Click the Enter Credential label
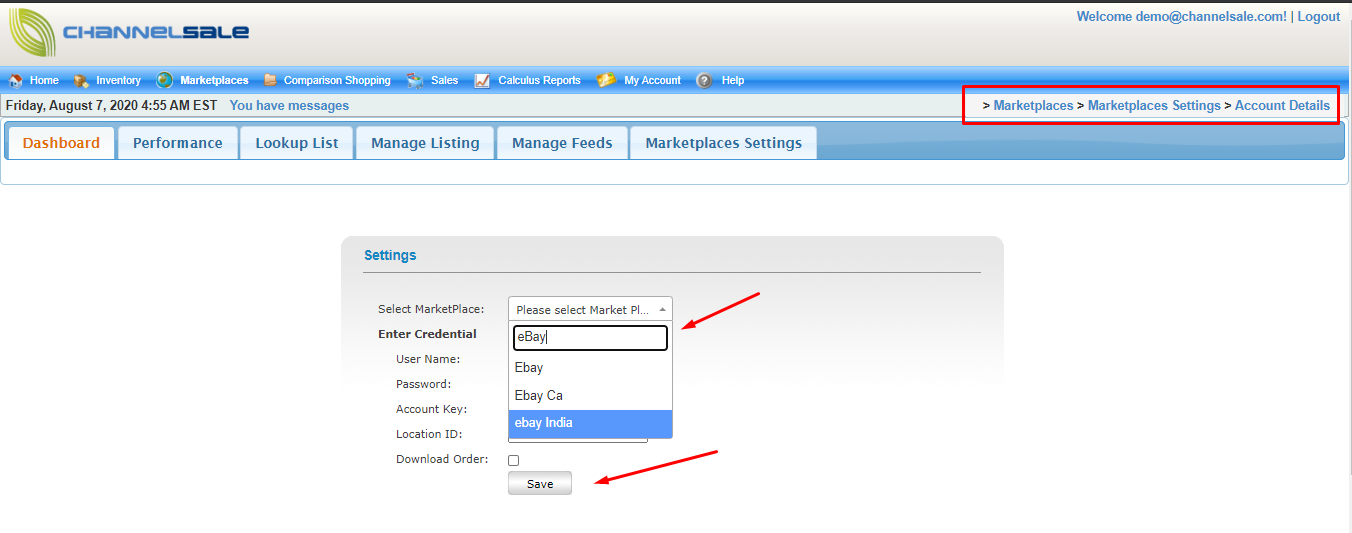Screen dimensions: 1352x533 427,334
